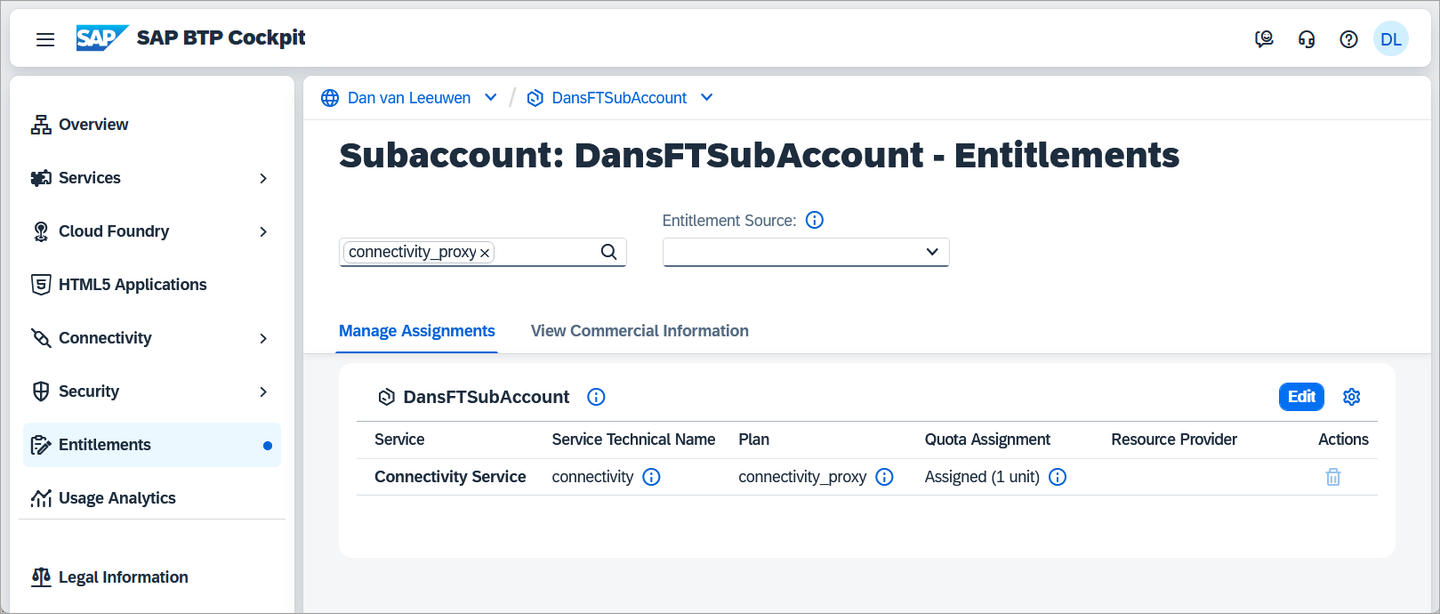The image size is (1440, 614).
Task: Switch to View Commercial Information tab
Action: (x=640, y=331)
